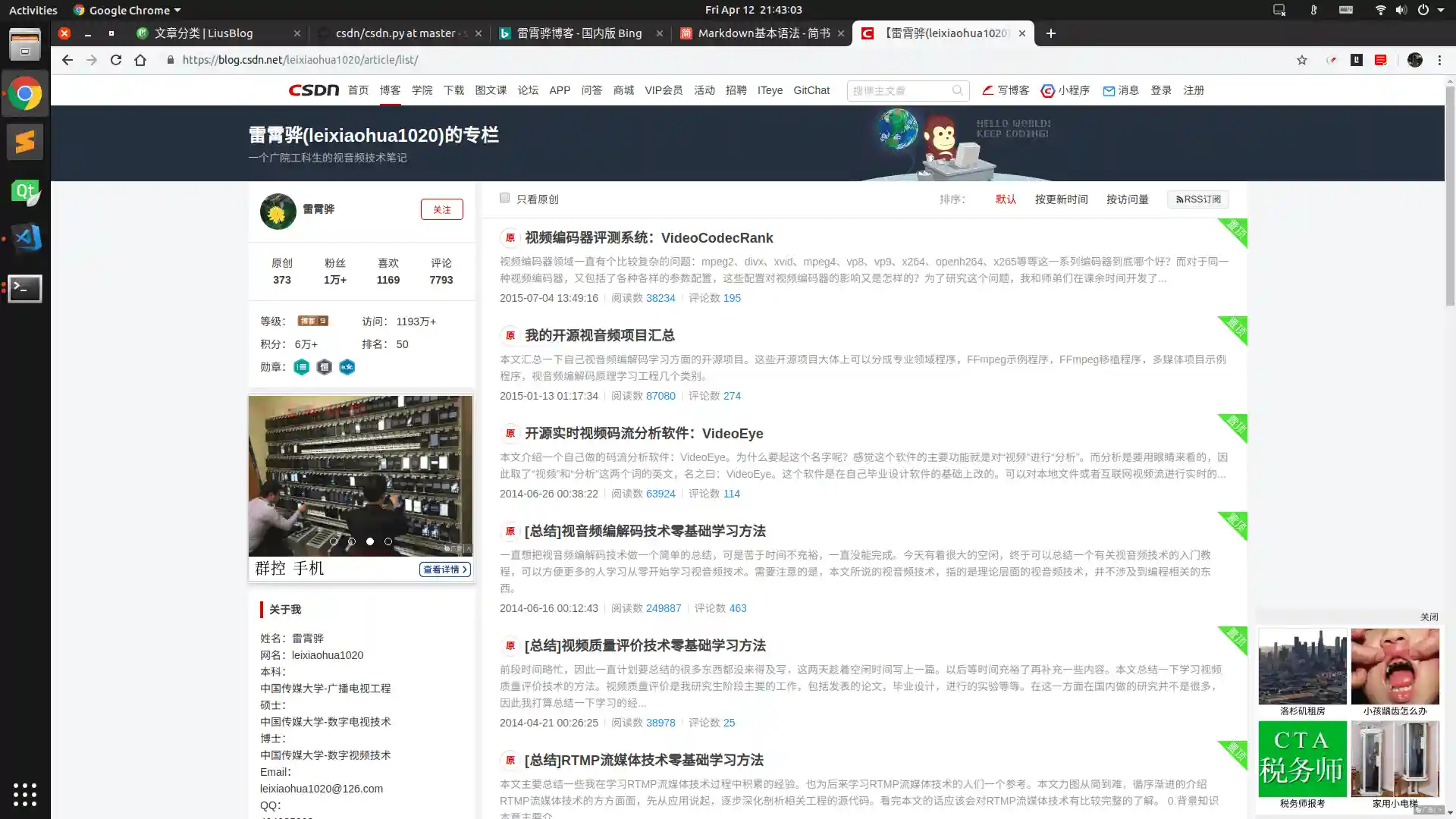
Task: Open Files manager from the dock
Action: tap(25, 44)
